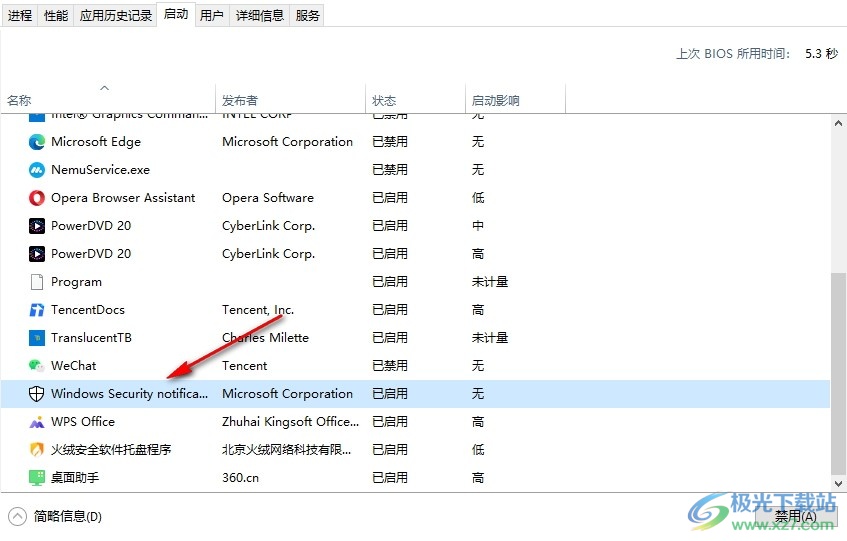Click the 简略信息(D) link
847x541 pixels.
click(x=68, y=517)
